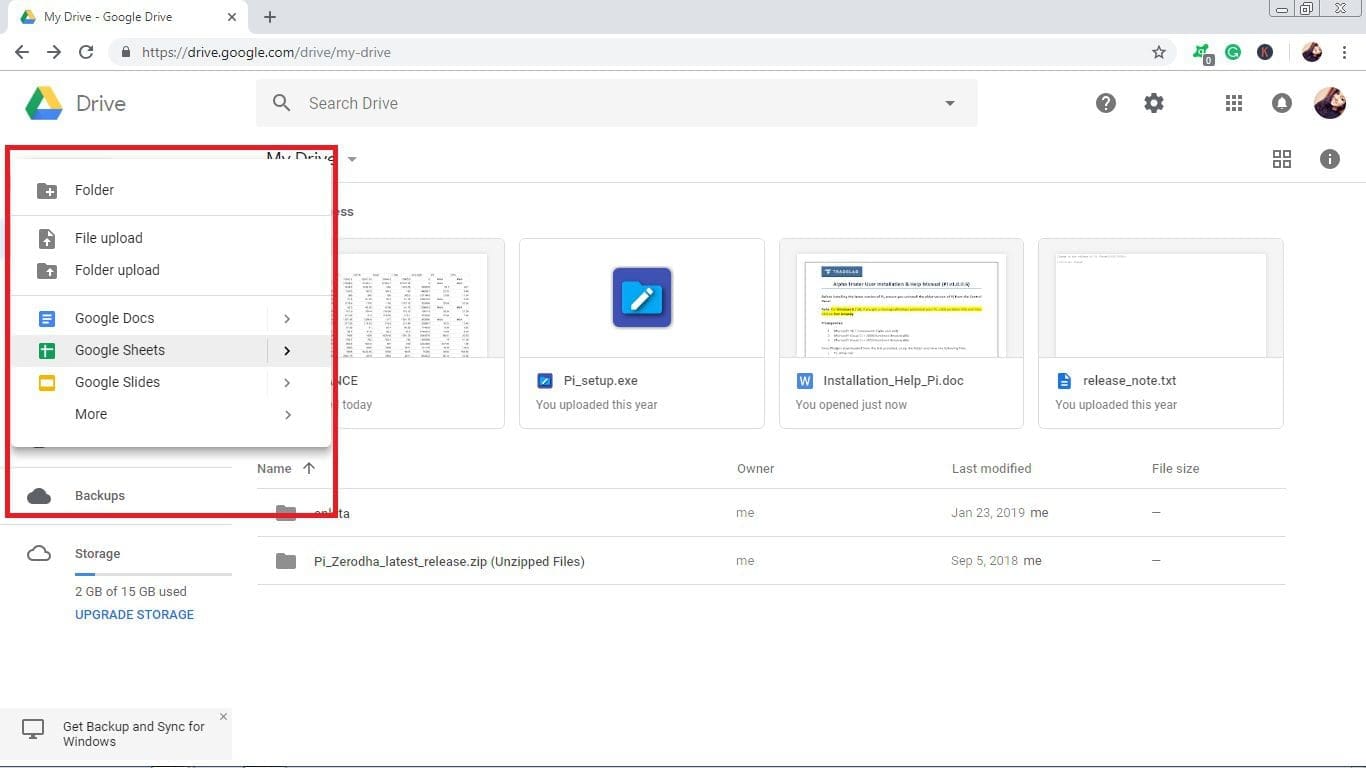This screenshot has height=768, width=1366.
Task: Click the green extension icon with 0 badge
Action: pos(1202,53)
